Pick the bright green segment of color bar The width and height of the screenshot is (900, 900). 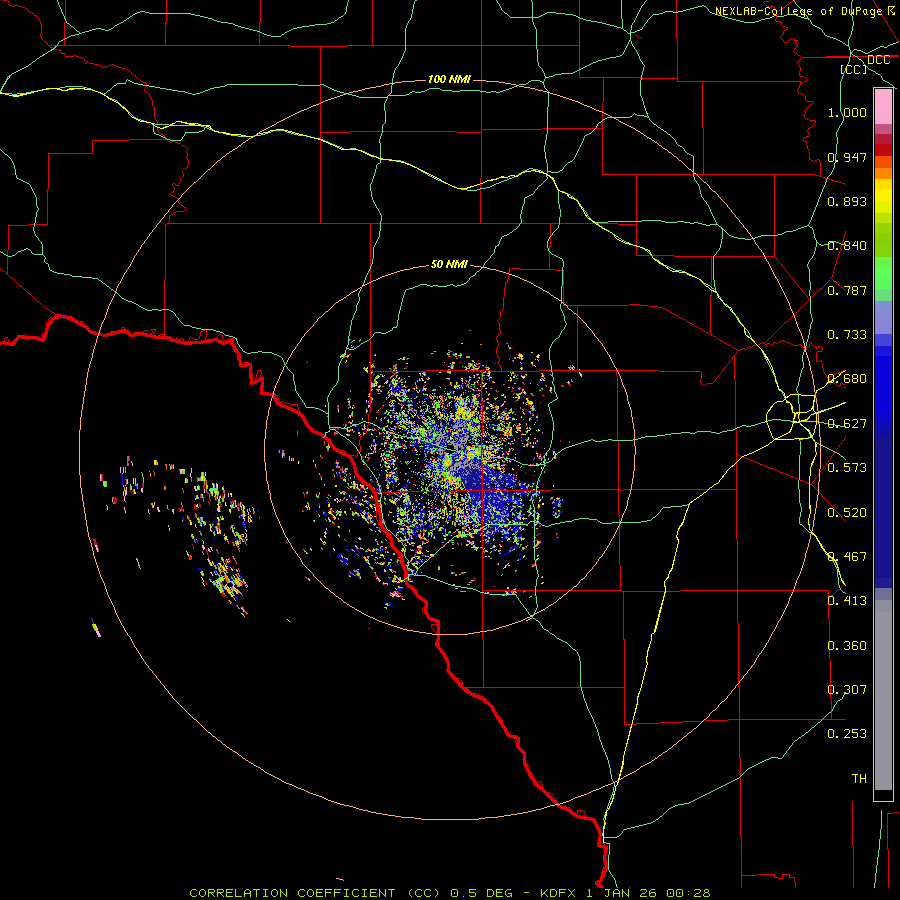click(883, 273)
